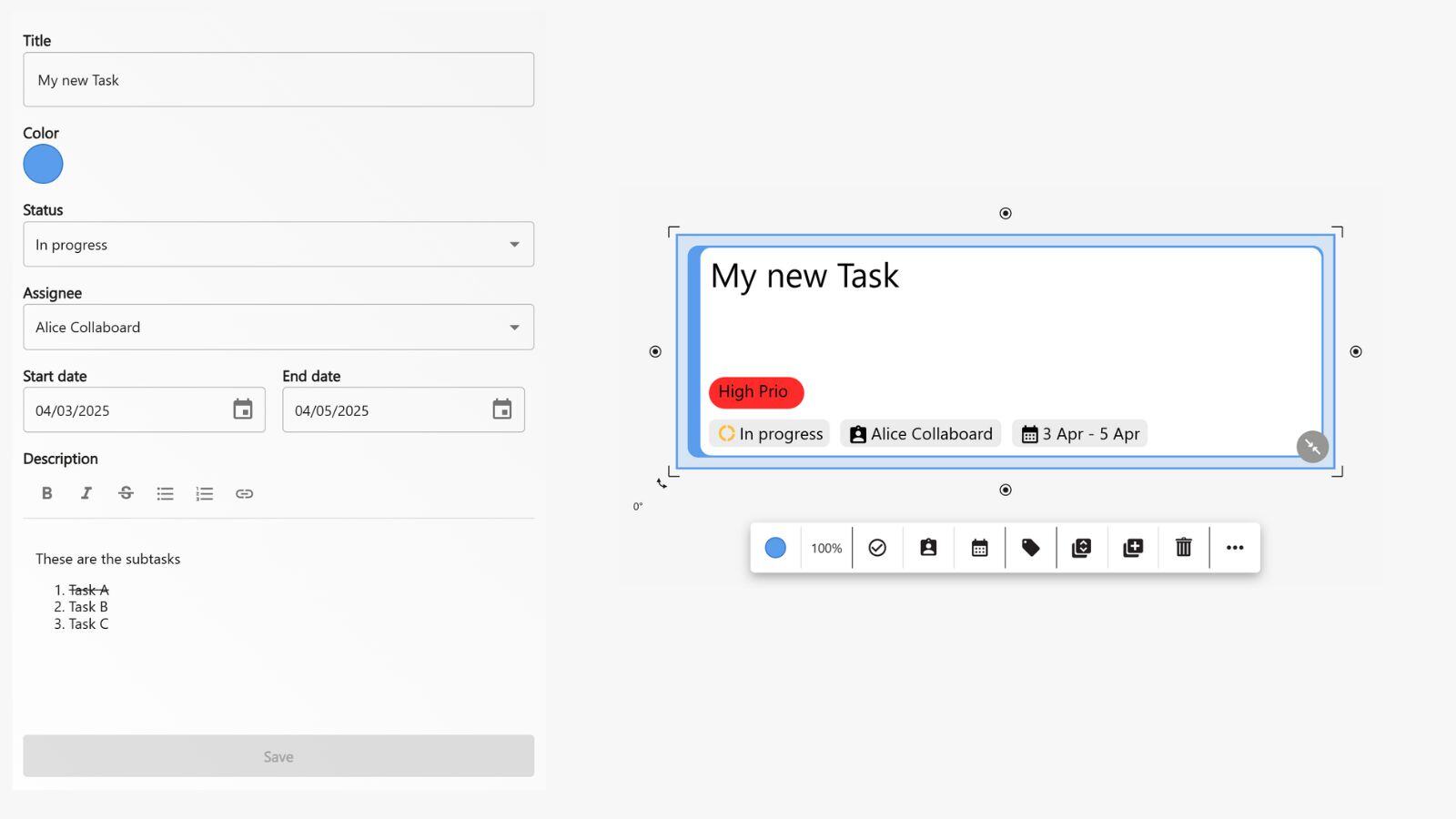
Task: Delete the task using the trash icon
Action: tap(1183, 547)
